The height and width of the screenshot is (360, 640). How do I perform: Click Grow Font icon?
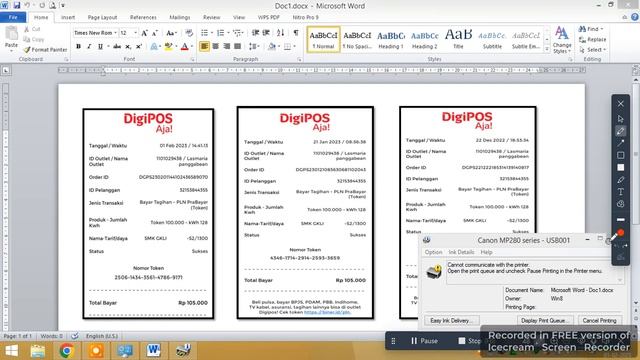coord(144,33)
